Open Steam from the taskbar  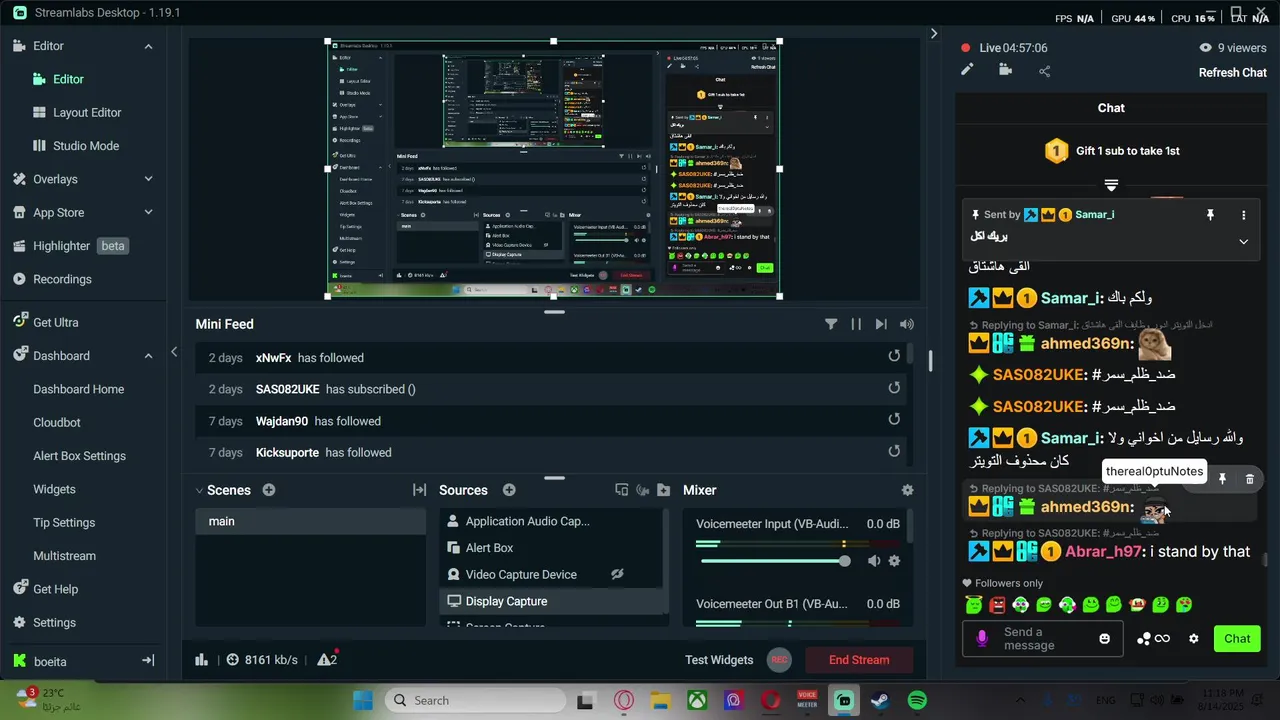click(x=880, y=700)
